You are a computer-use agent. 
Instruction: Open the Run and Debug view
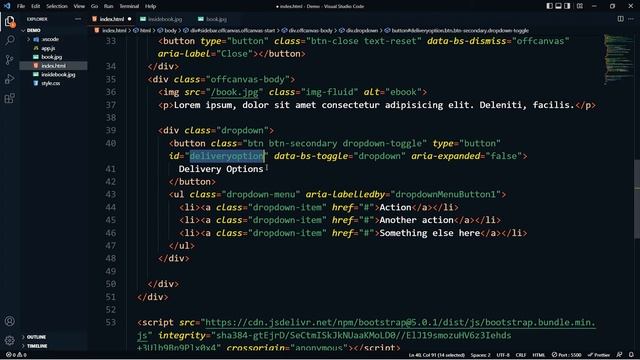[x=10, y=79]
